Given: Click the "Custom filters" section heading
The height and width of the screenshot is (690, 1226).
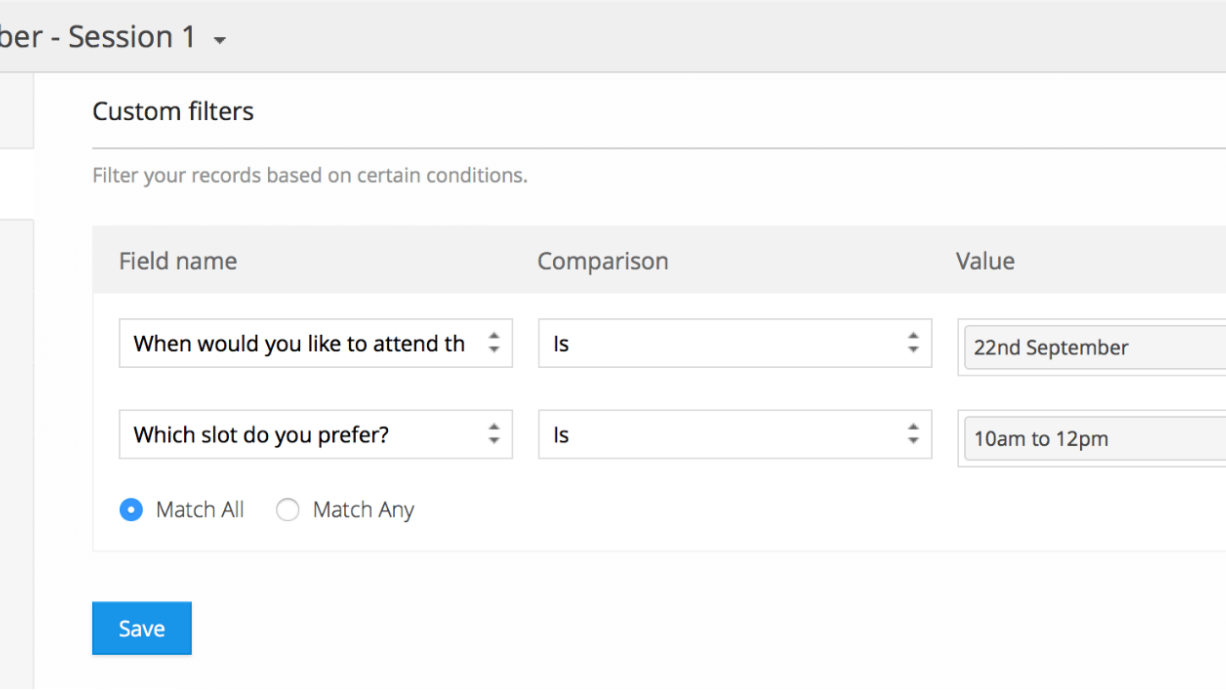Looking at the screenshot, I should [x=173, y=111].
